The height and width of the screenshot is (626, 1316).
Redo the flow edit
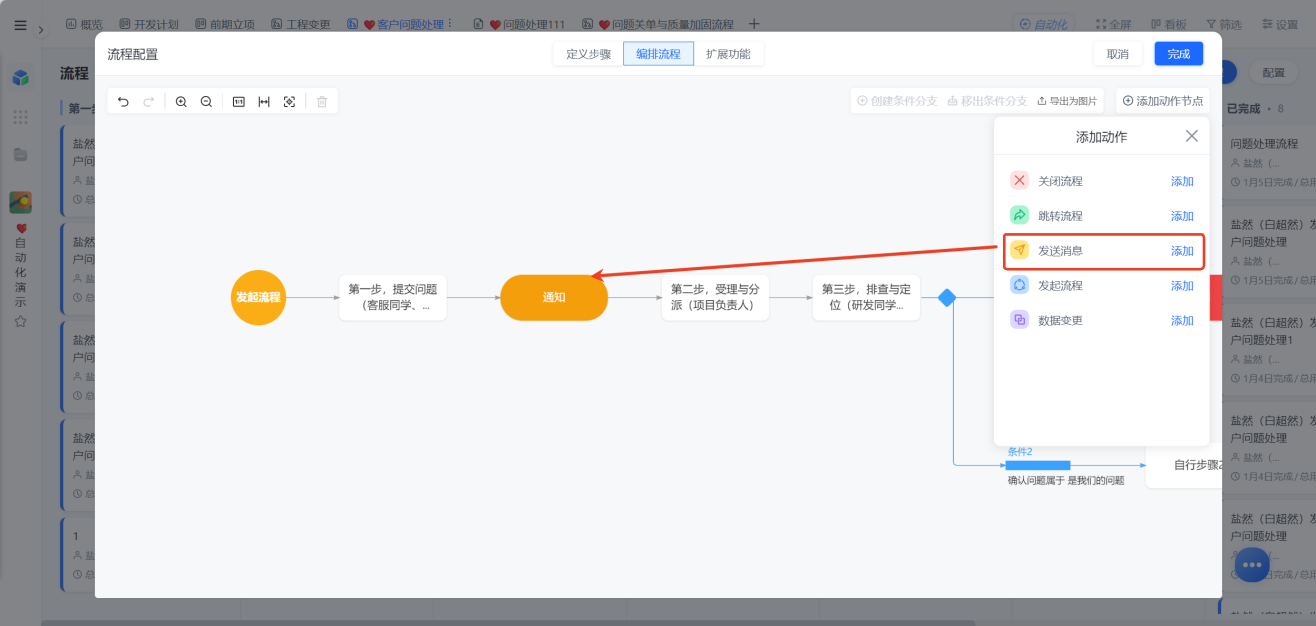149,101
